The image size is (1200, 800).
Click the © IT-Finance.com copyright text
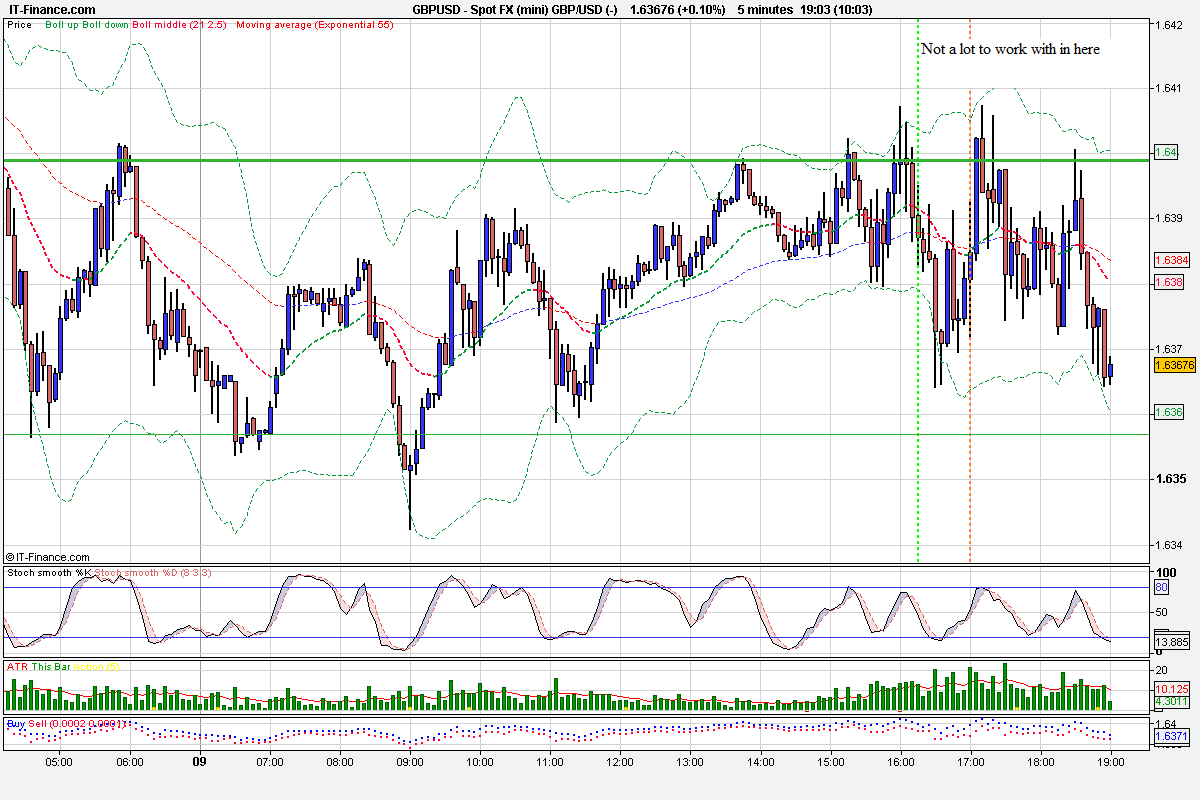(x=48, y=557)
